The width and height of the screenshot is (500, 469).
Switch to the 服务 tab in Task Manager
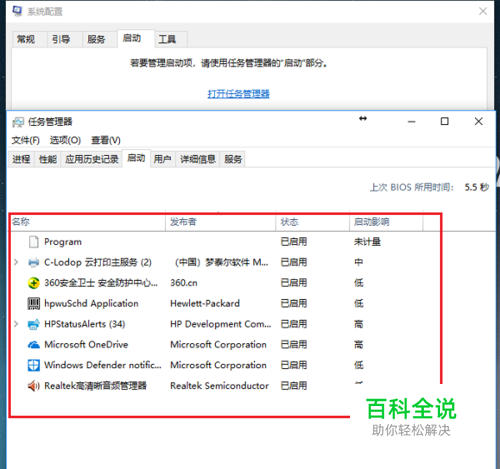[233, 159]
